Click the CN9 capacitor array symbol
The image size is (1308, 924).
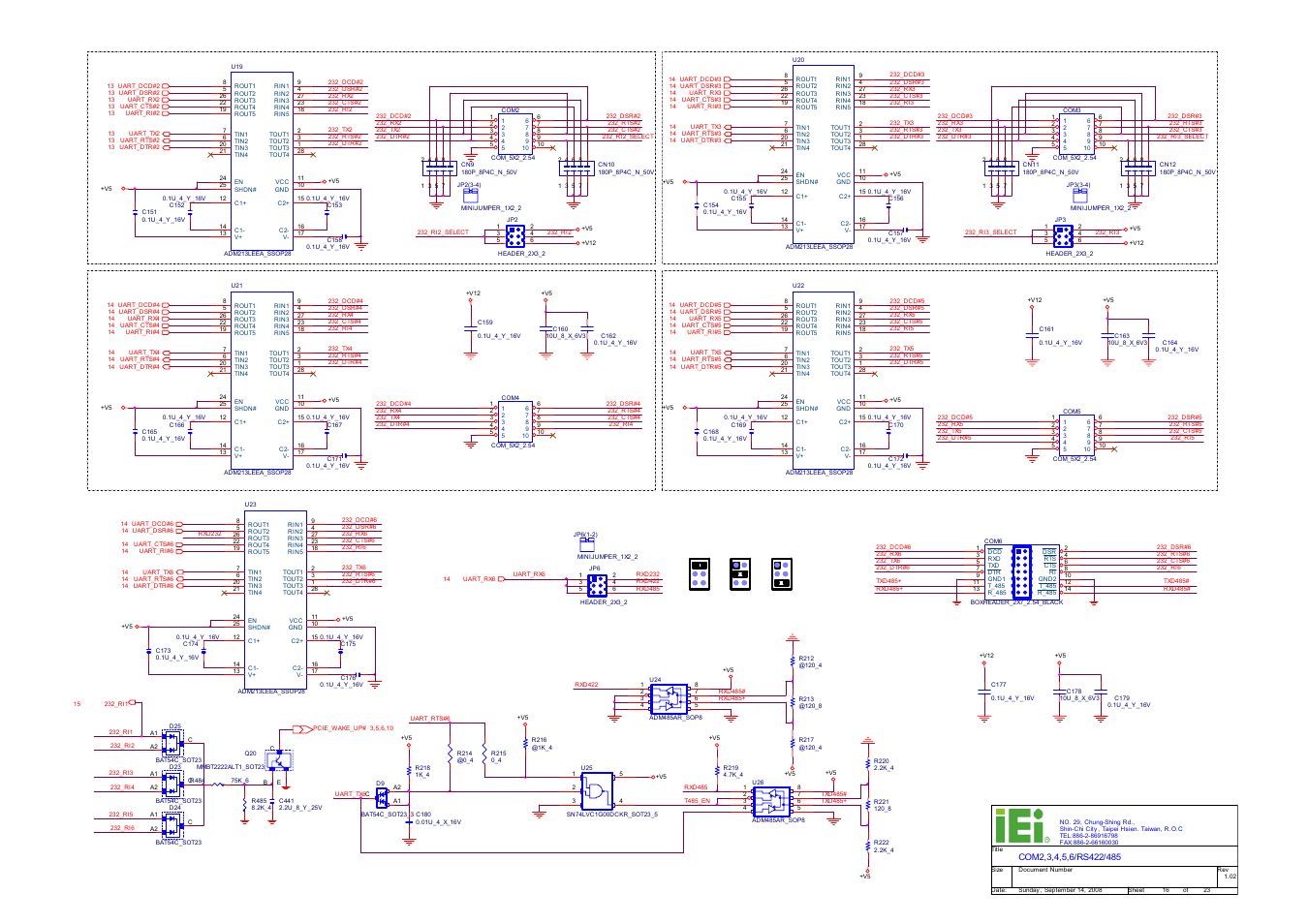tap(439, 168)
